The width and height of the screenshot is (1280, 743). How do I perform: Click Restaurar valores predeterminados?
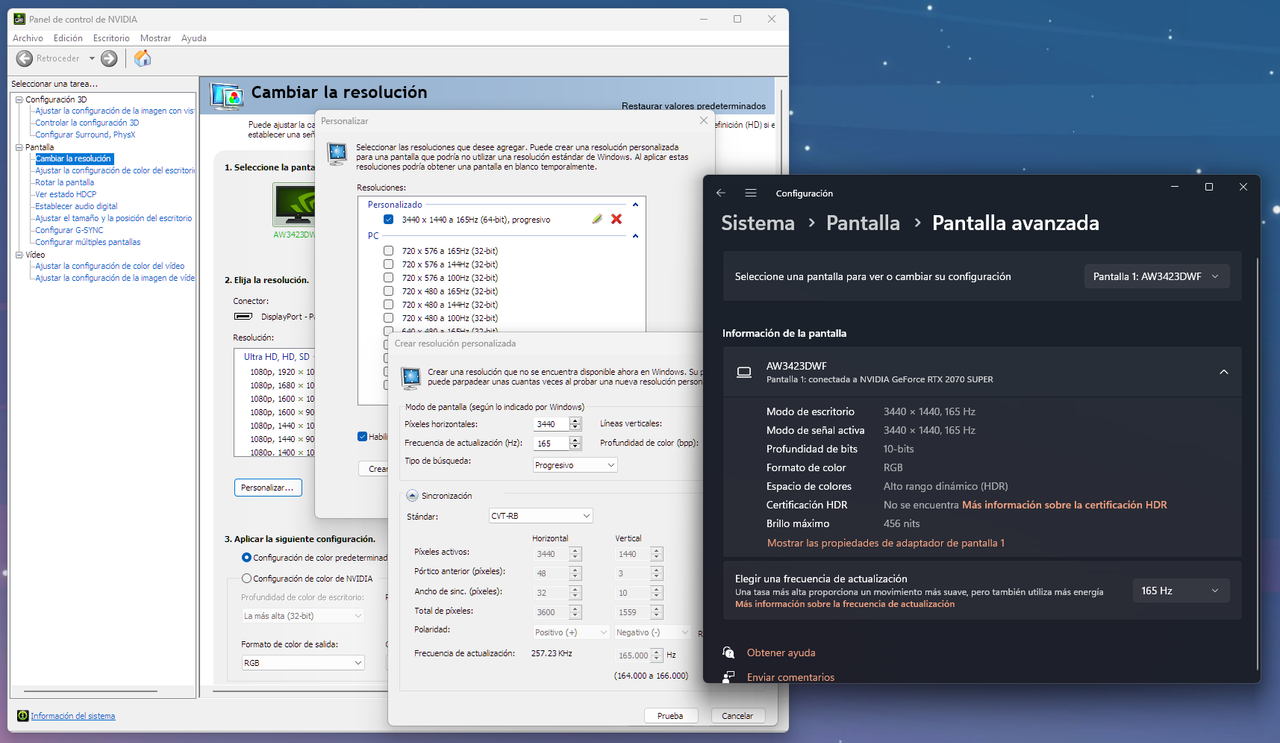pyautogui.click(x=694, y=106)
